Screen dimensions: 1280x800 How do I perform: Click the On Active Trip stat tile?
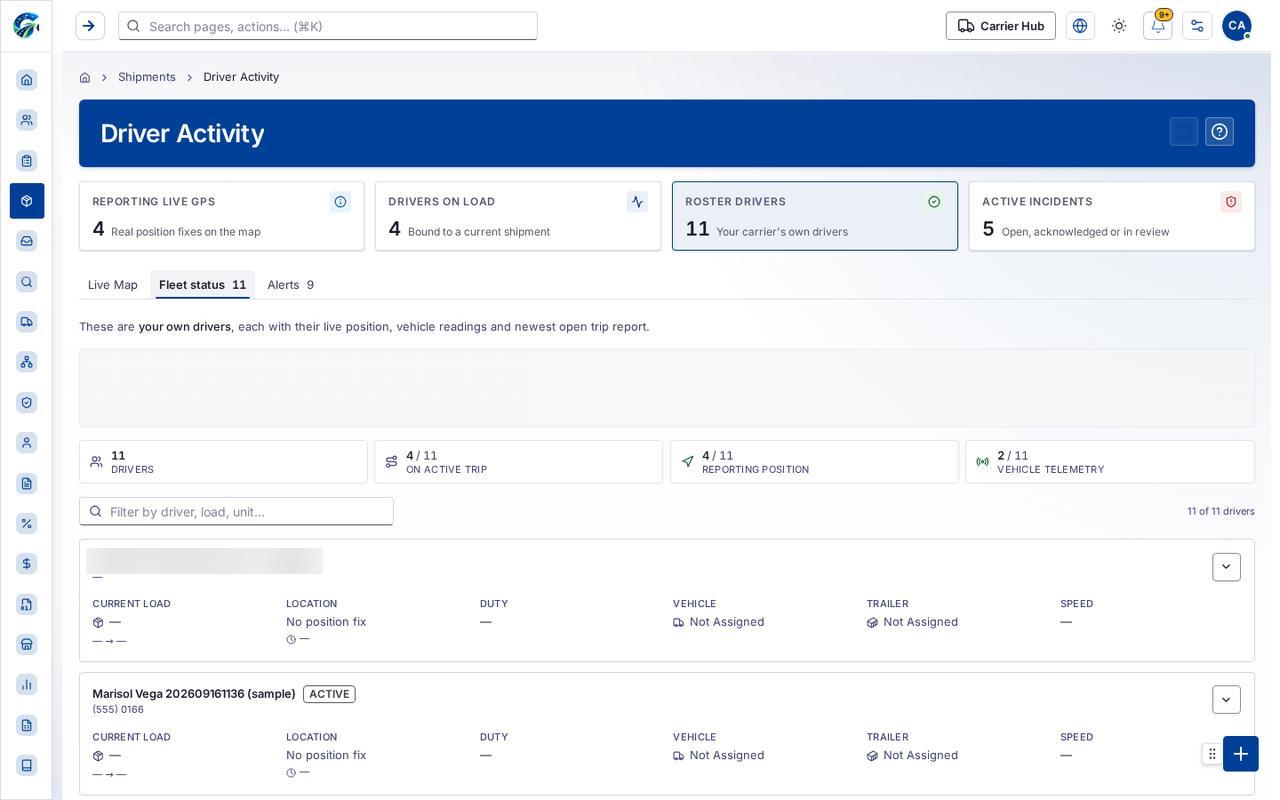(x=518, y=462)
